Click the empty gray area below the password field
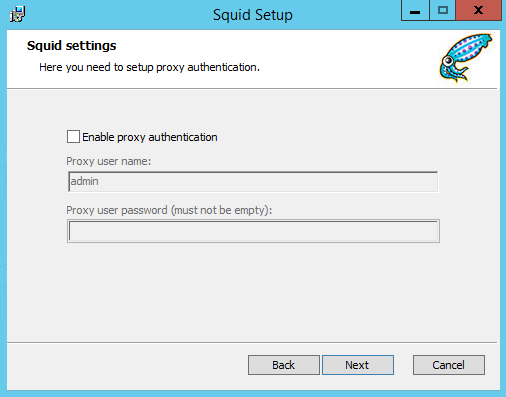 (253, 292)
